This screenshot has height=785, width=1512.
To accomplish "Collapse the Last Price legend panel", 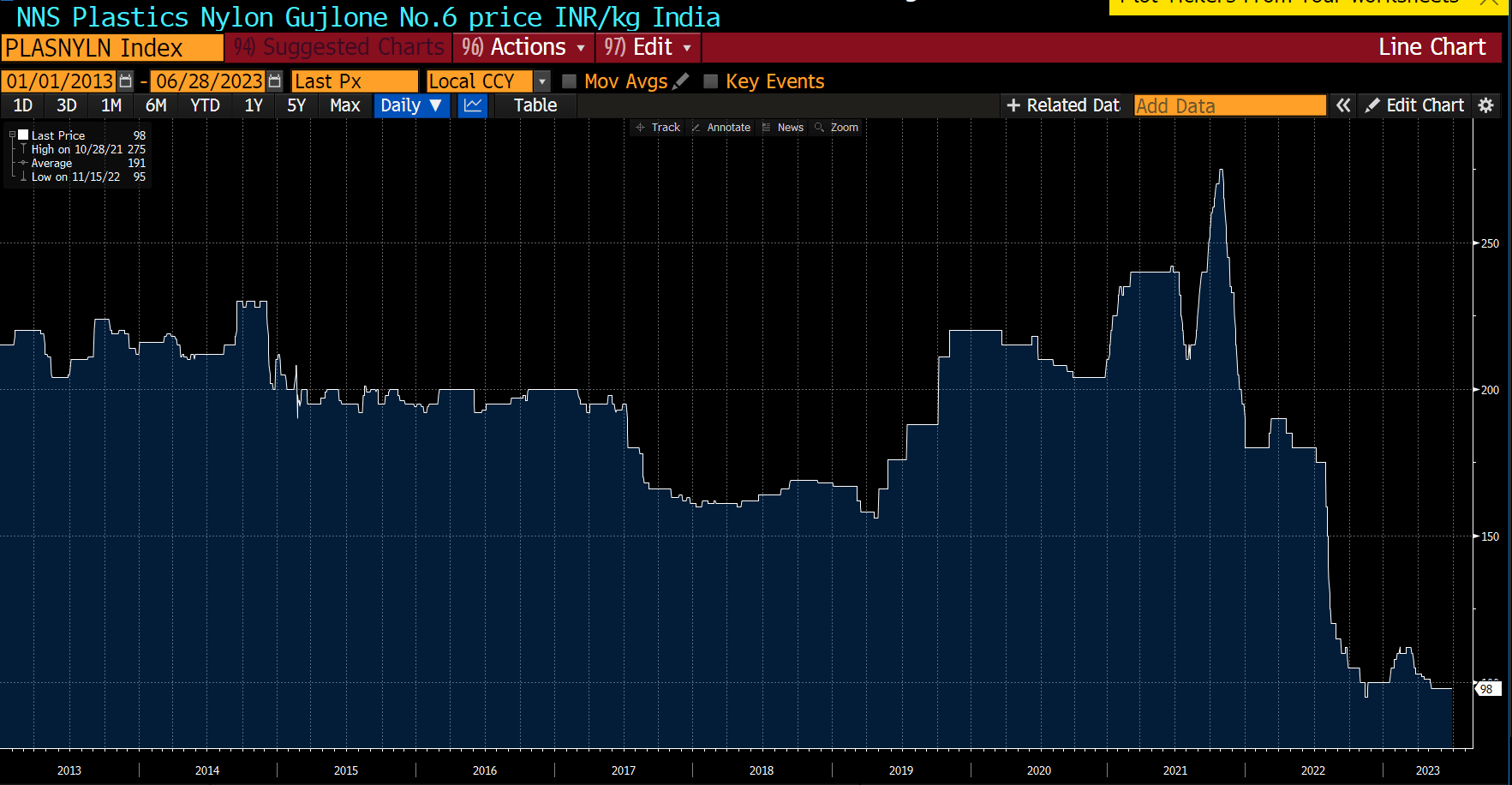I will (x=12, y=135).
